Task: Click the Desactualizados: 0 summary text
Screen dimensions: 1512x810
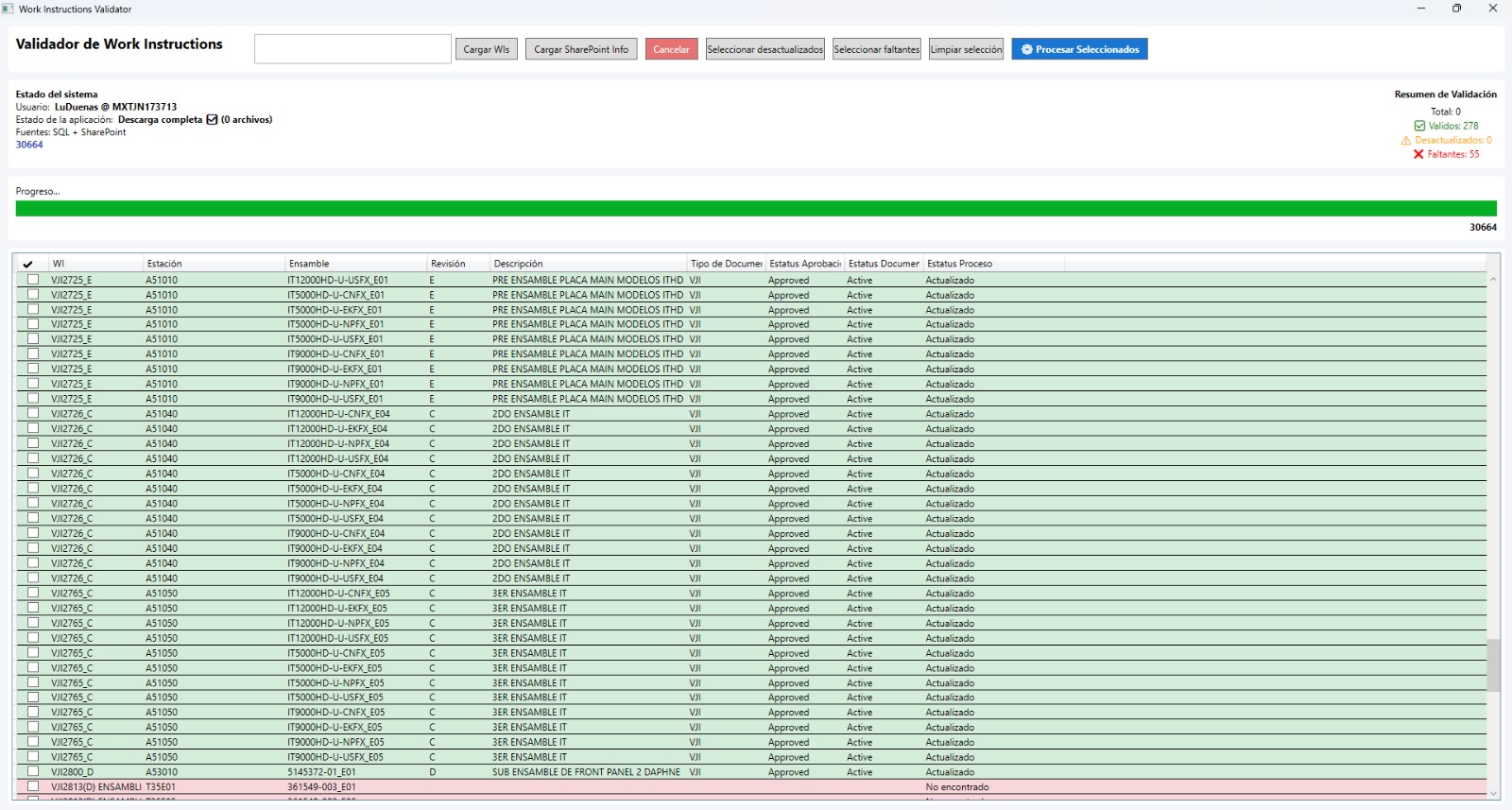Action: [1453, 140]
